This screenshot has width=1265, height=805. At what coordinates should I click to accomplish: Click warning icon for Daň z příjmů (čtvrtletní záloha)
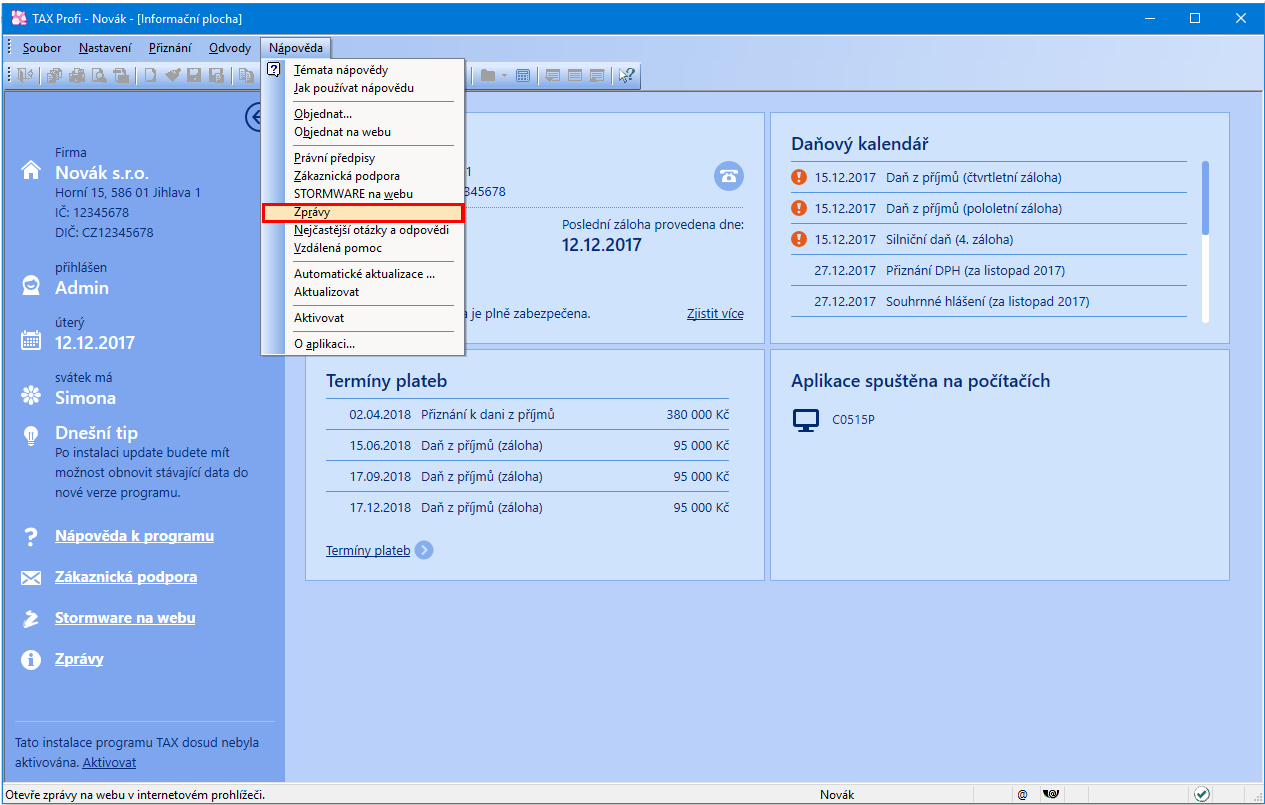798,177
